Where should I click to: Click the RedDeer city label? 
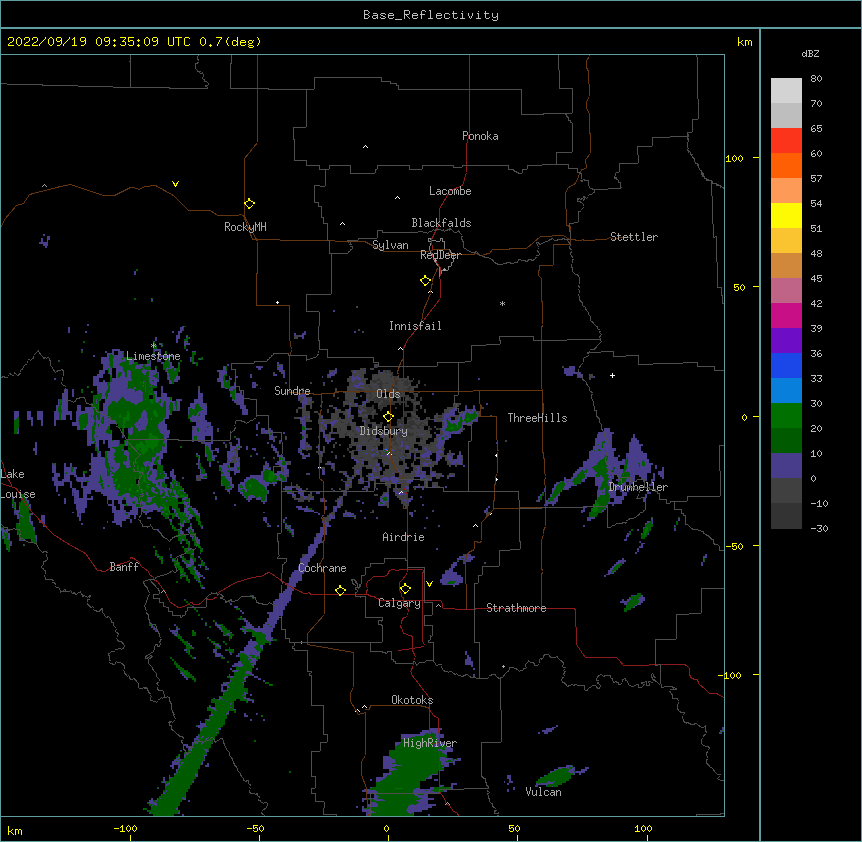pos(440,255)
